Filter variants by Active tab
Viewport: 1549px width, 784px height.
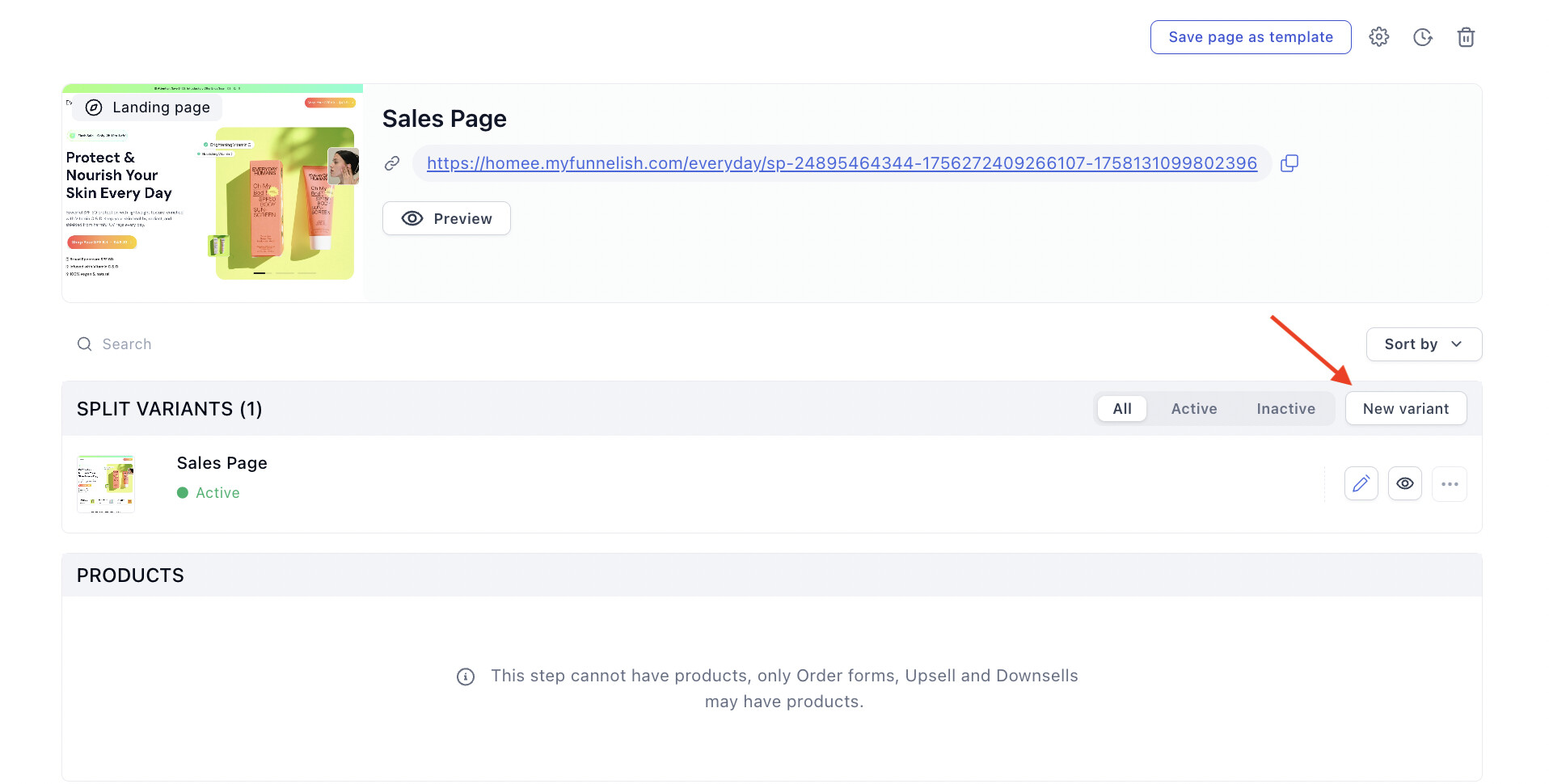coord(1193,409)
